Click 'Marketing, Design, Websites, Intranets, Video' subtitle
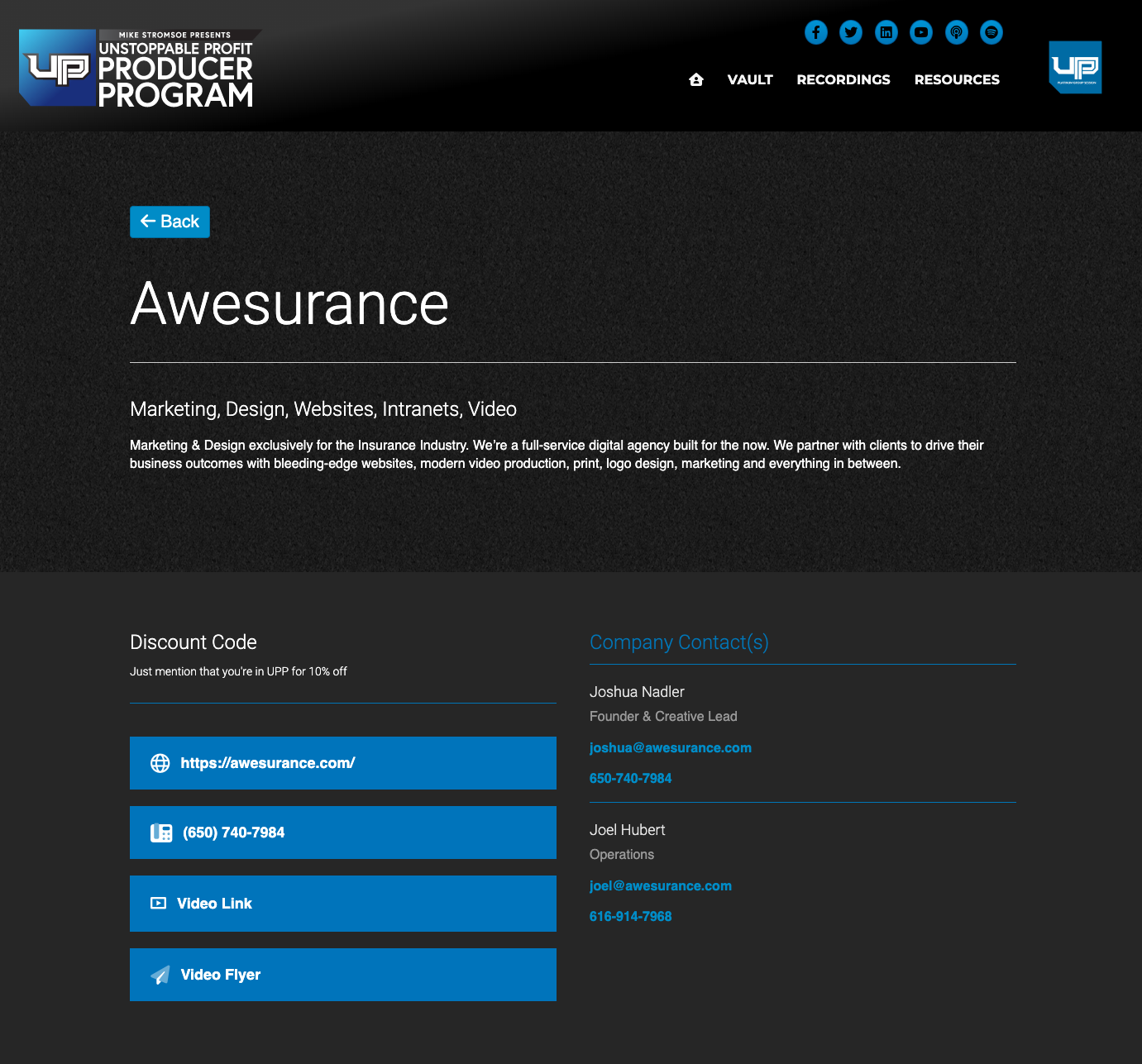Viewport: 1142px width, 1064px height. (x=323, y=409)
